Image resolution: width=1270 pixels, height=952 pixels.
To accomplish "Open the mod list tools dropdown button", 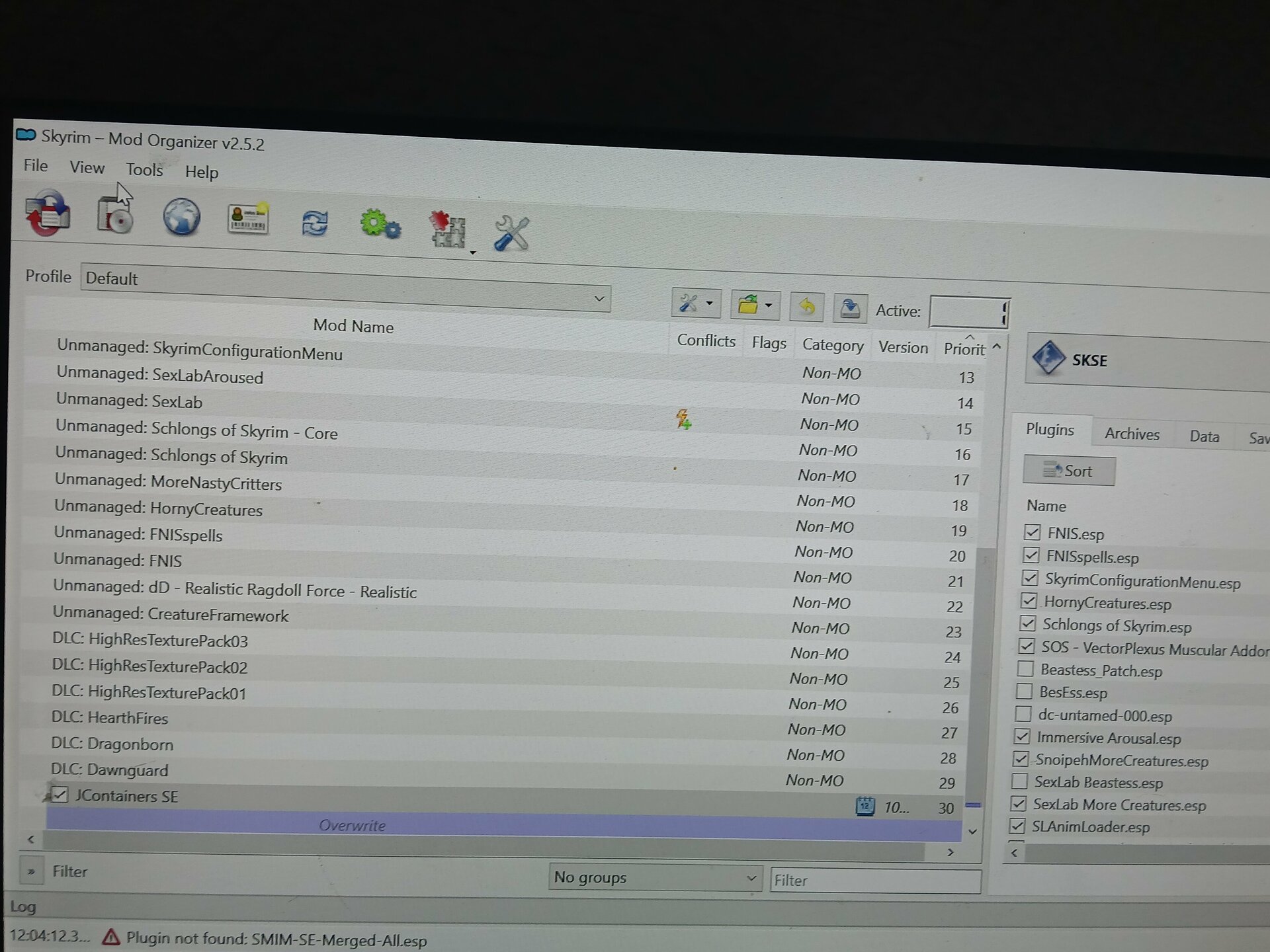I will 696,303.
